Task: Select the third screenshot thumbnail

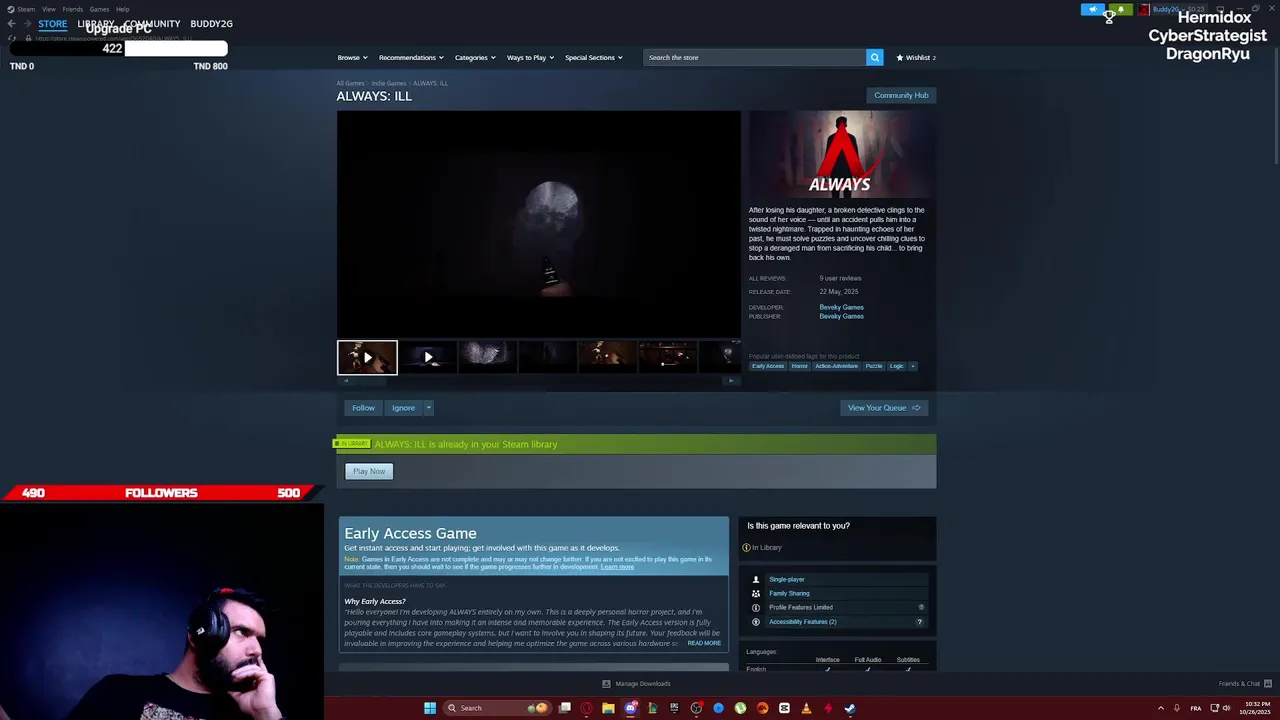Action: tap(487, 357)
